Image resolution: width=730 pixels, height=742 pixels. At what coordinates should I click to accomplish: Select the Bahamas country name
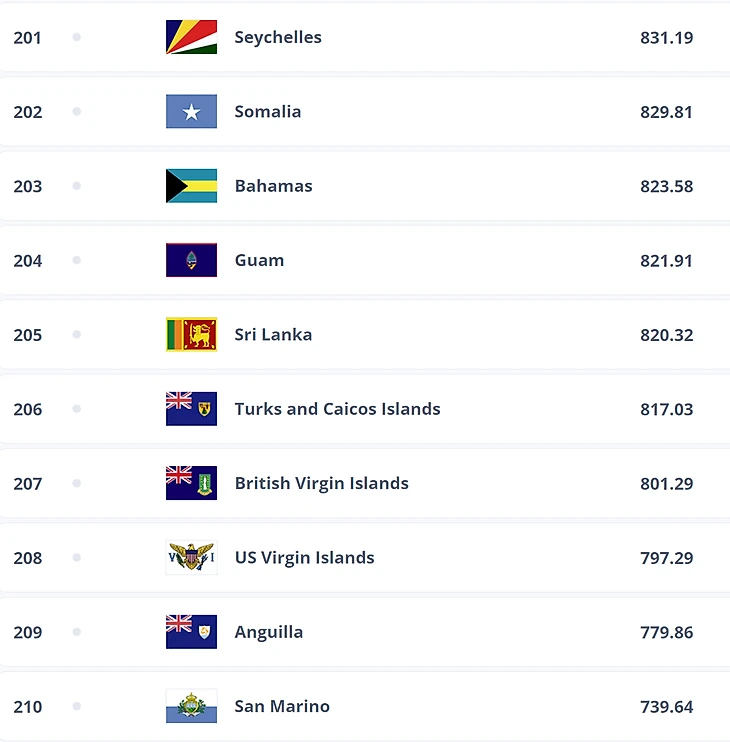coord(273,186)
